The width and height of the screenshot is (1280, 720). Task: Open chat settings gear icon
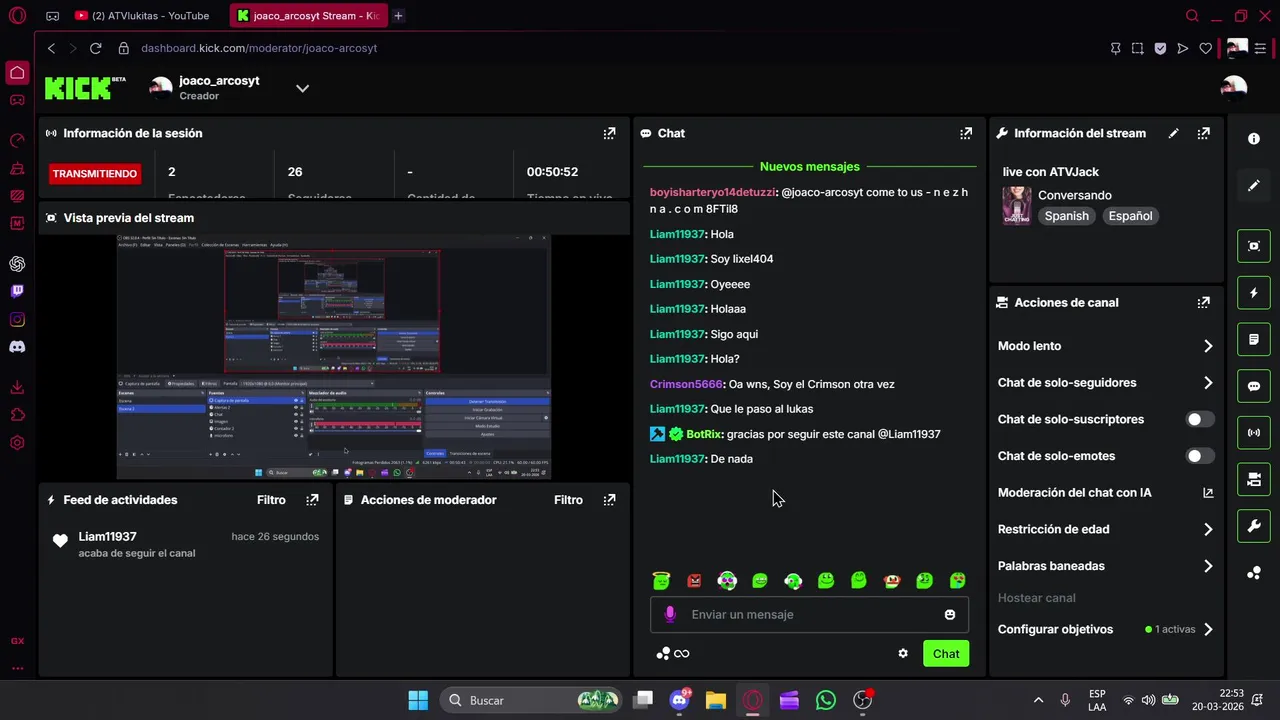pyautogui.click(x=903, y=653)
